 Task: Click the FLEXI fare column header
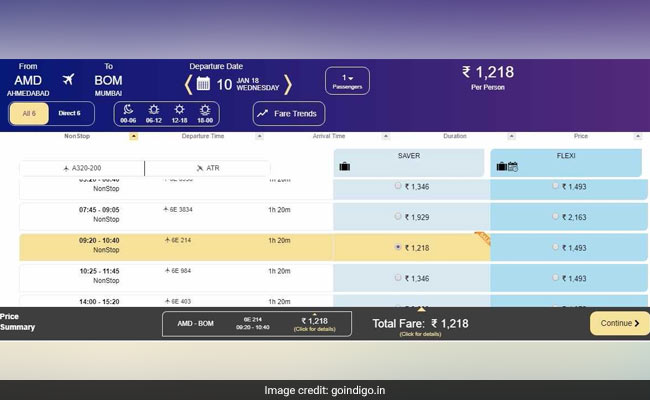[566, 162]
